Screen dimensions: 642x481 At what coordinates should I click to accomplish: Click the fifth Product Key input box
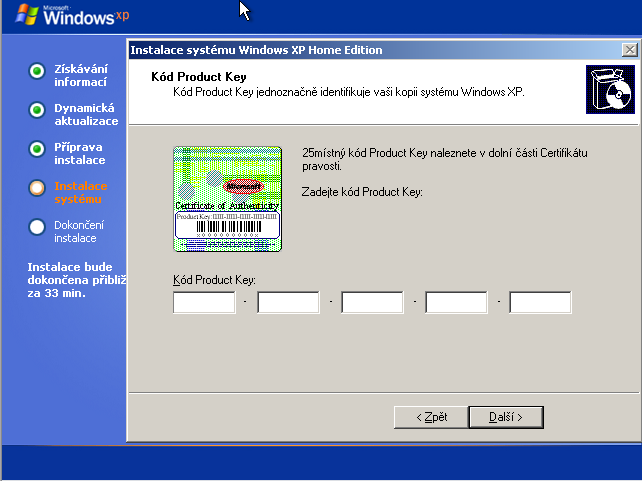point(540,302)
